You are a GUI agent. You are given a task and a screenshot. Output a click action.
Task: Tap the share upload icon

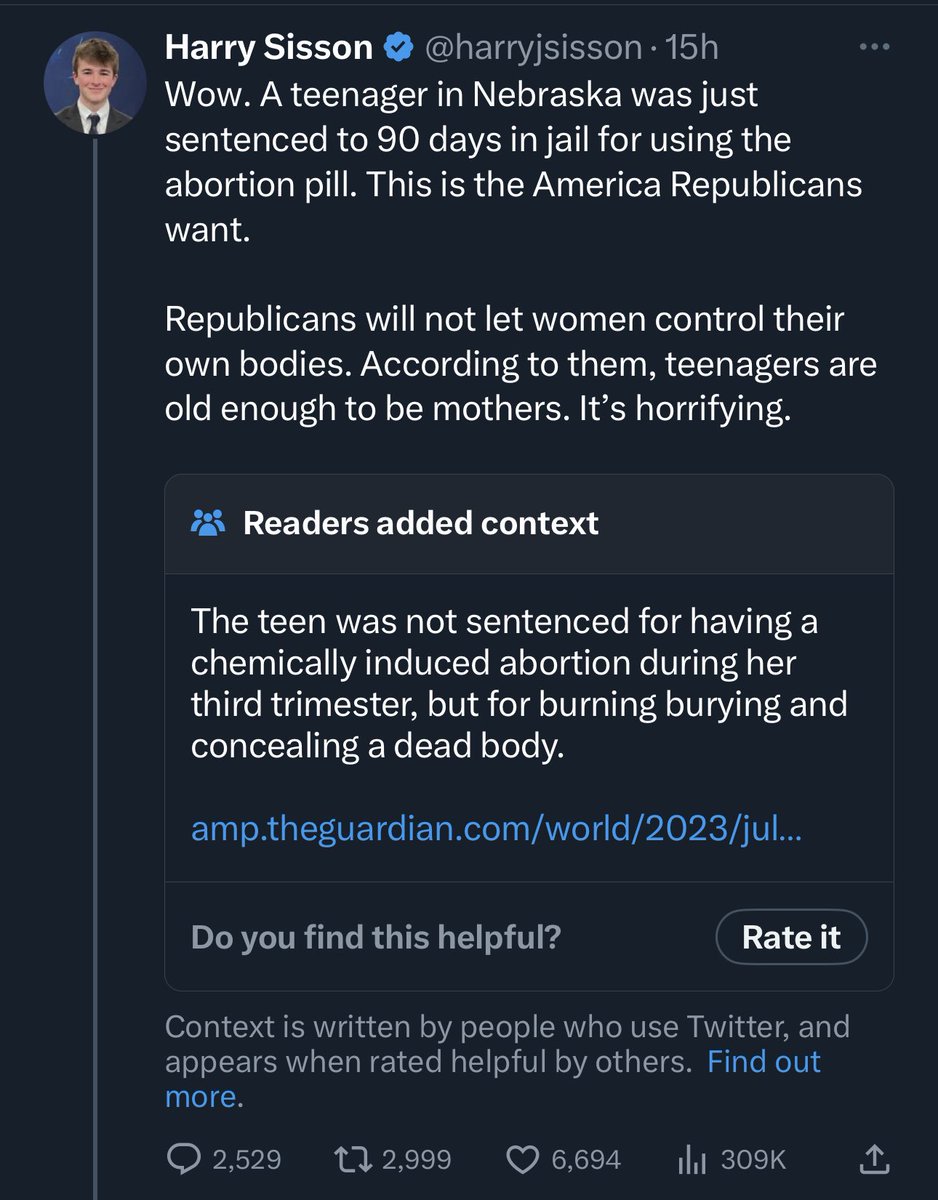(873, 1158)
